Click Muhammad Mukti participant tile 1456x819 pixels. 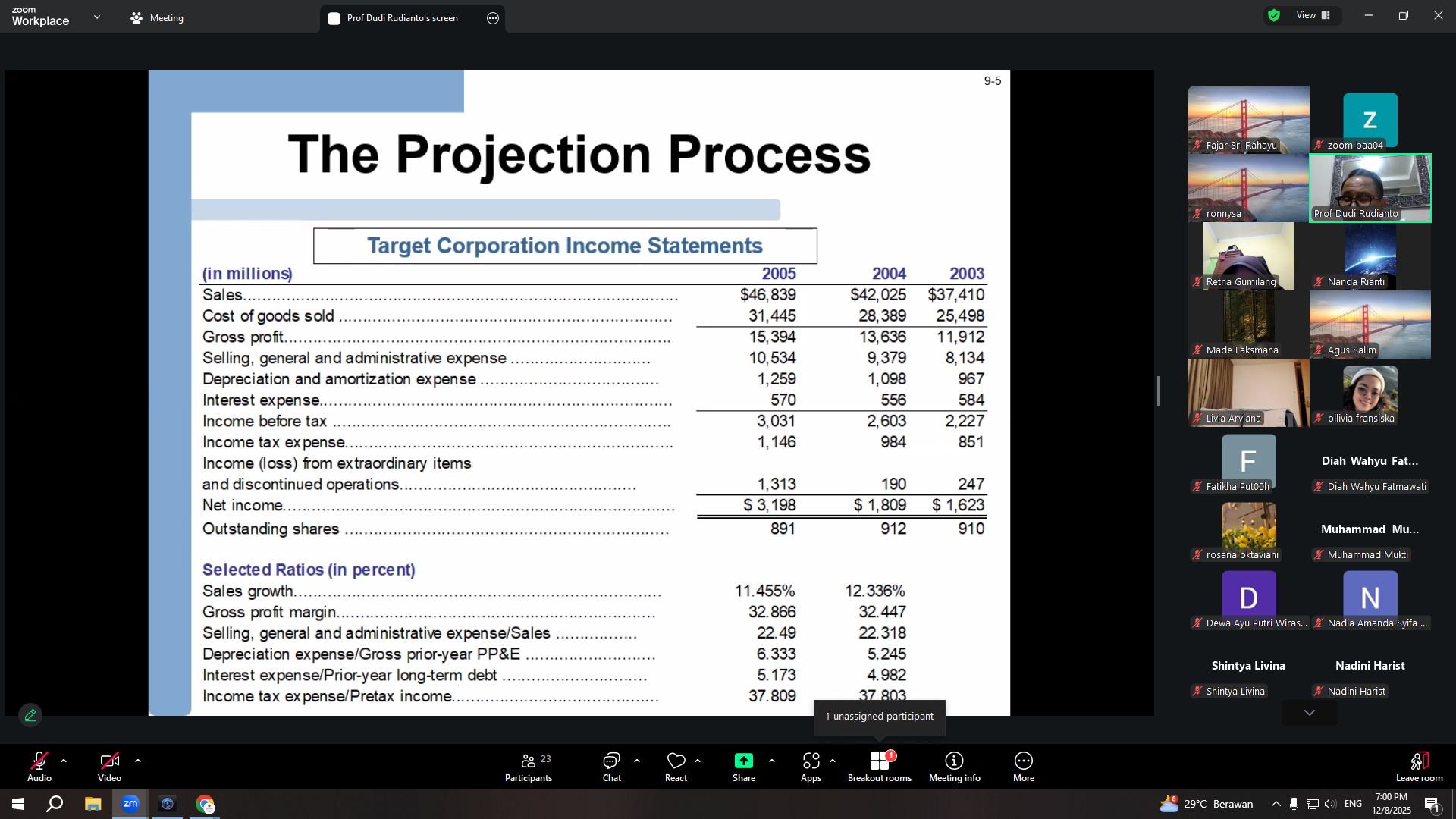coord(1370,529)
